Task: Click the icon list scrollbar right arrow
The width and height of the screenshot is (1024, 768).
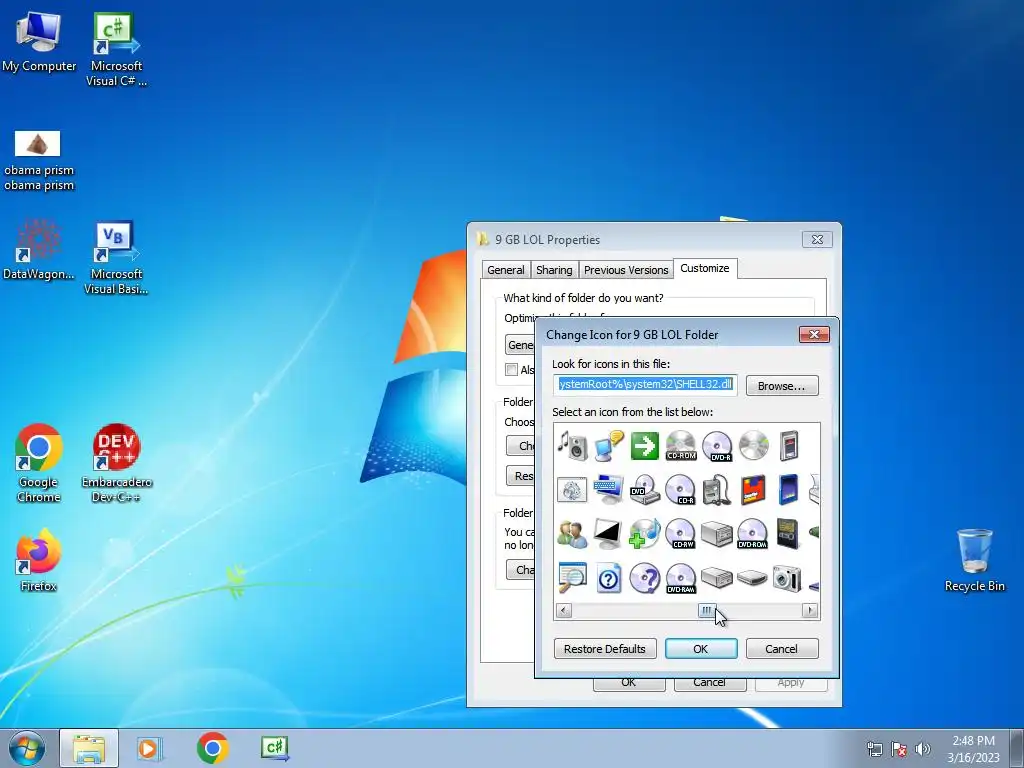Action: pyautogui.click(x=810, y=611)
